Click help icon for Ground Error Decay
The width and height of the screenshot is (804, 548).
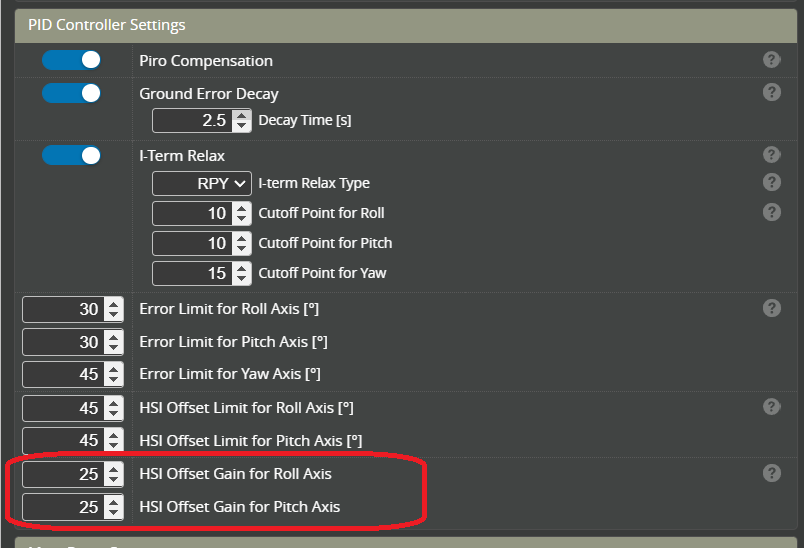(x=771, y=93)
